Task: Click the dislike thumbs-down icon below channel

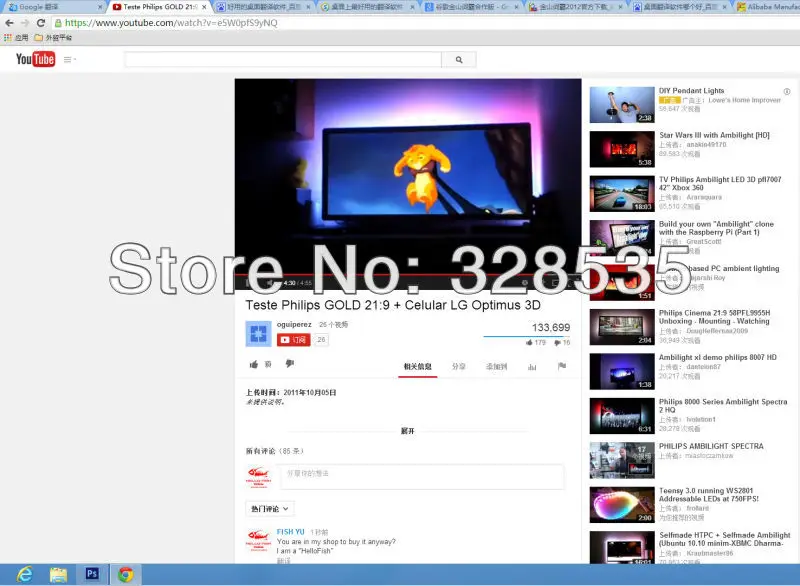Action: 290,364
